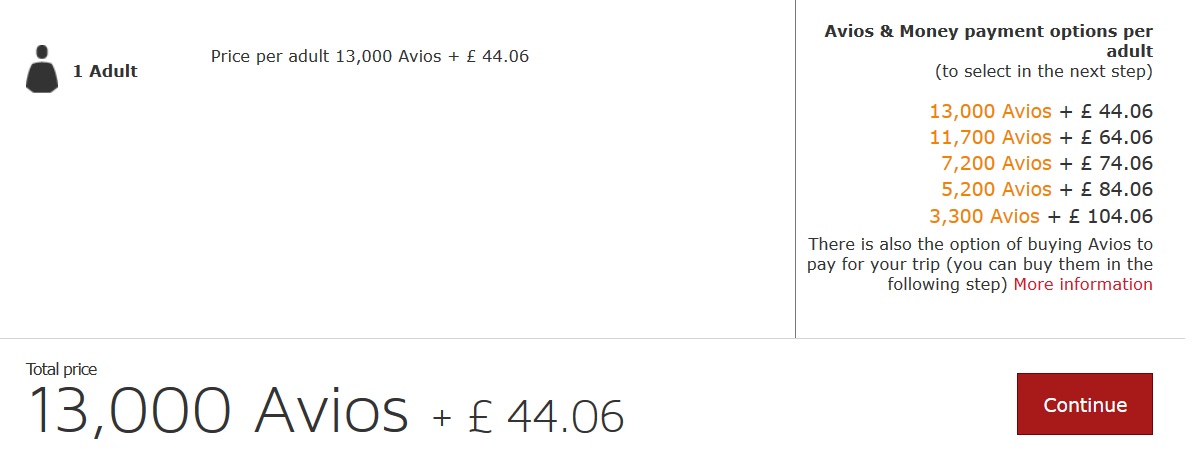Click the large 13,000 Avios total
Image resolution: width=1198 pixels, height=466 pixels.
coord(218,410)
